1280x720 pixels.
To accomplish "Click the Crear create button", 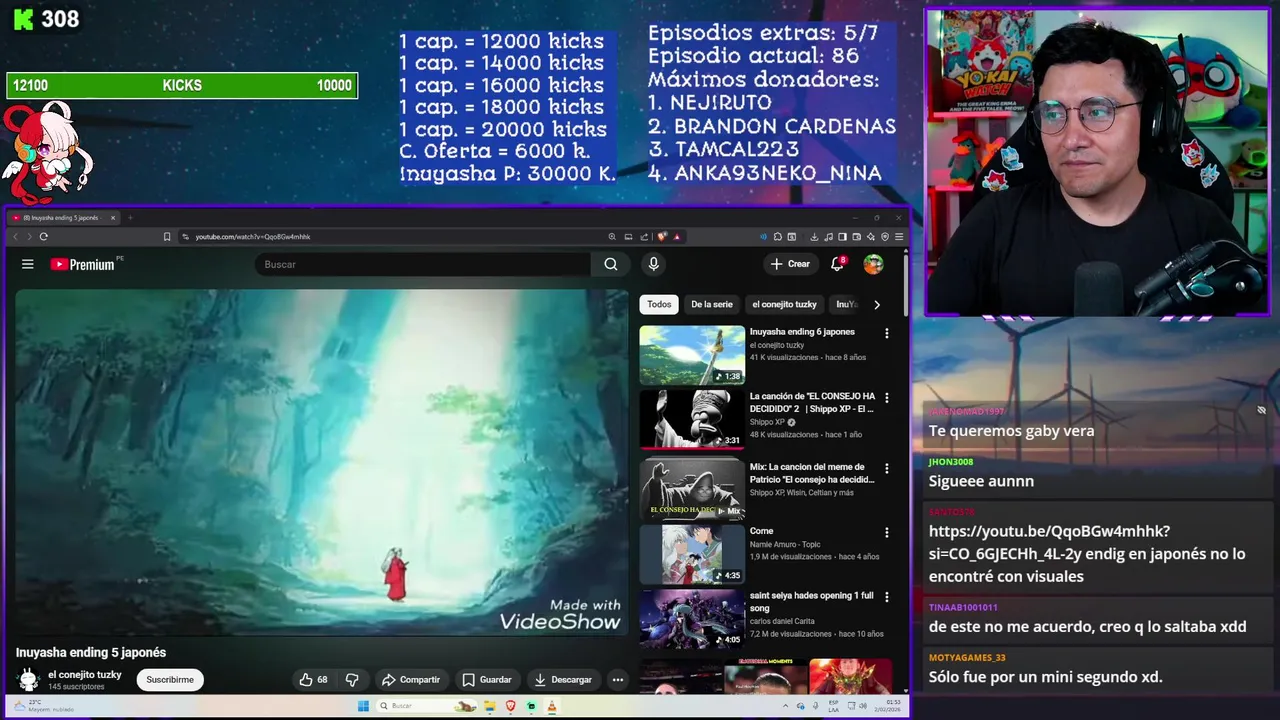I will pos(790,264).
